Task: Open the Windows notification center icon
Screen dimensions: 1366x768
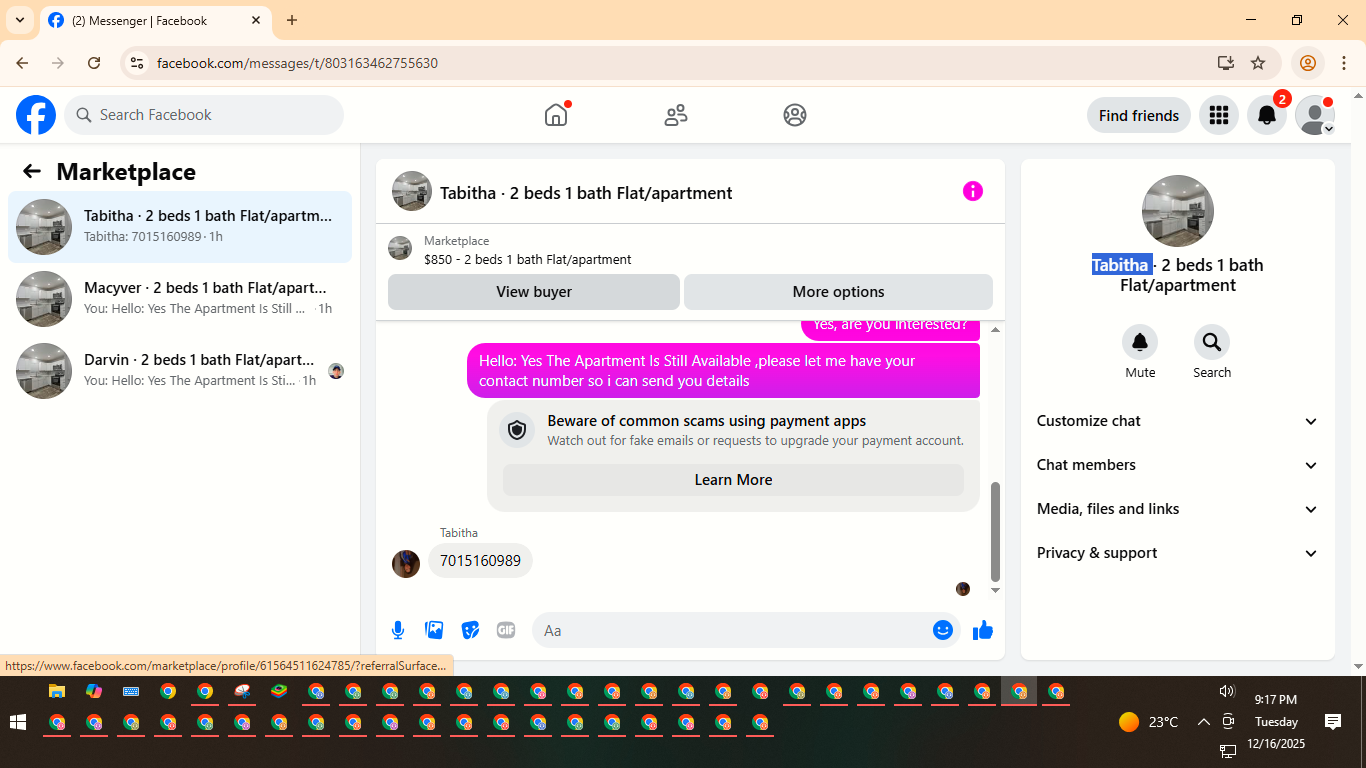Action: click(x=1333, y=722)
